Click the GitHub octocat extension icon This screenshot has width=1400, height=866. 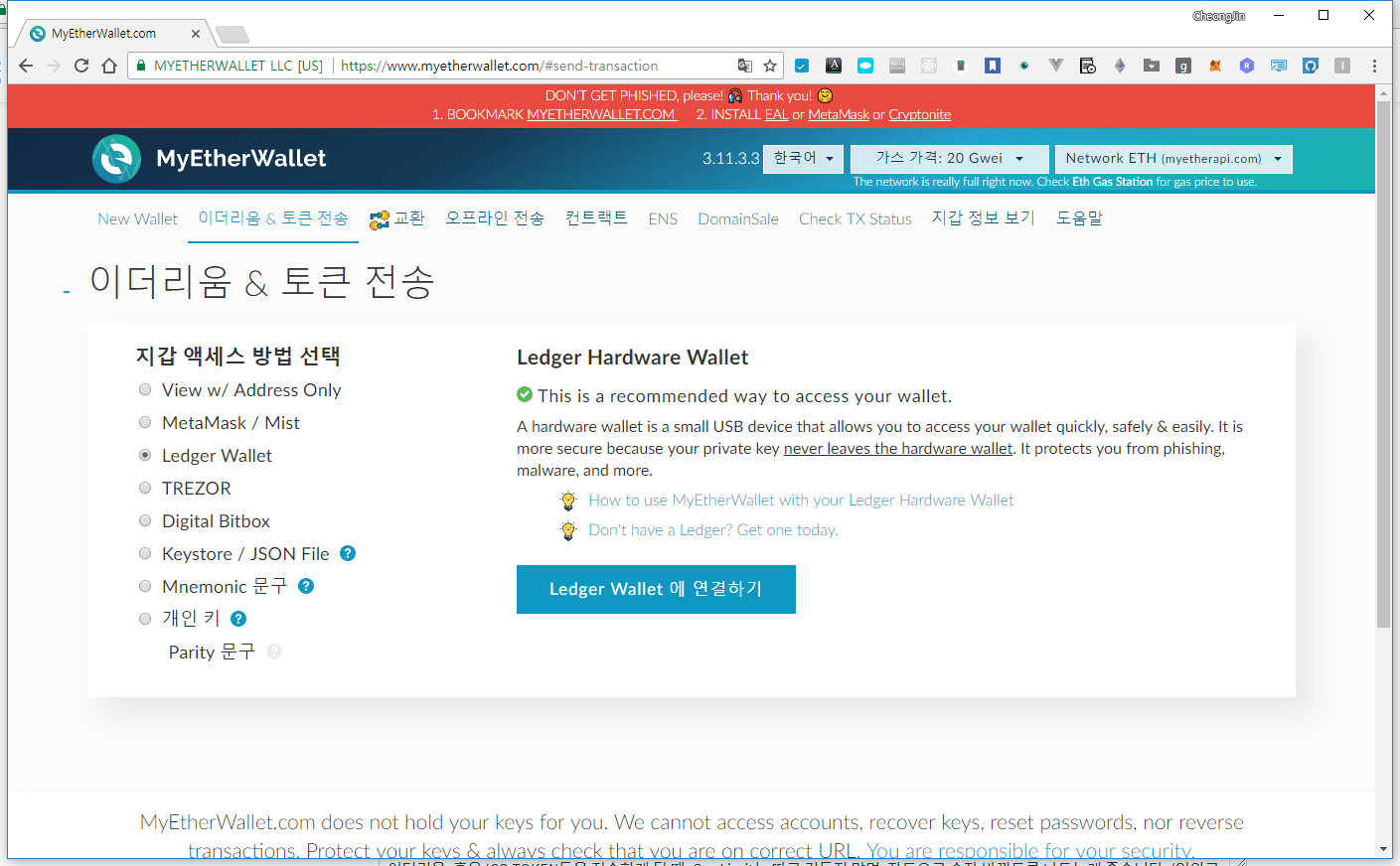[x=1311, y=66]
